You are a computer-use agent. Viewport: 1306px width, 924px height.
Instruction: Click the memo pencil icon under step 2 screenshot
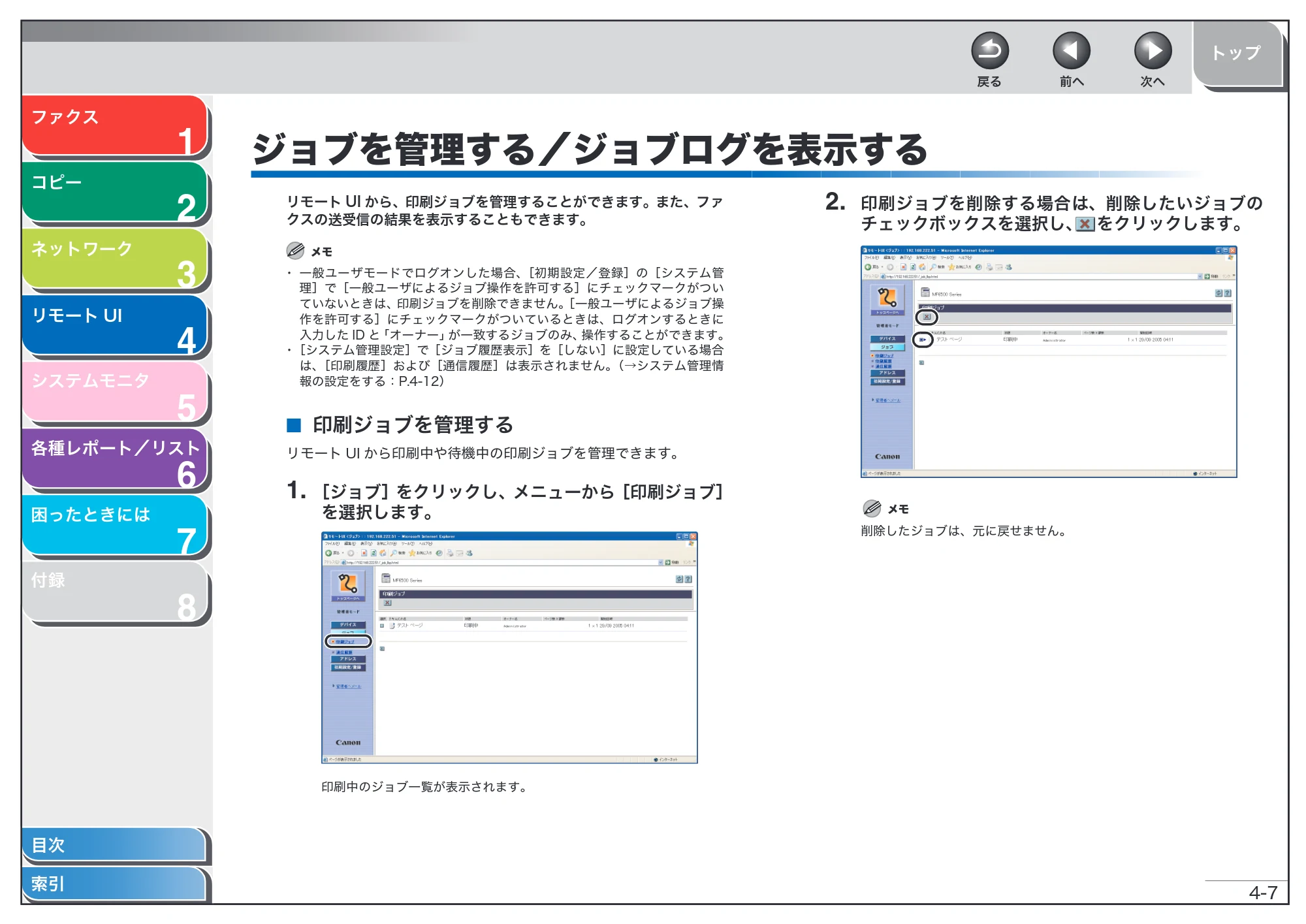pyautogui.click(x=872, y=508)
